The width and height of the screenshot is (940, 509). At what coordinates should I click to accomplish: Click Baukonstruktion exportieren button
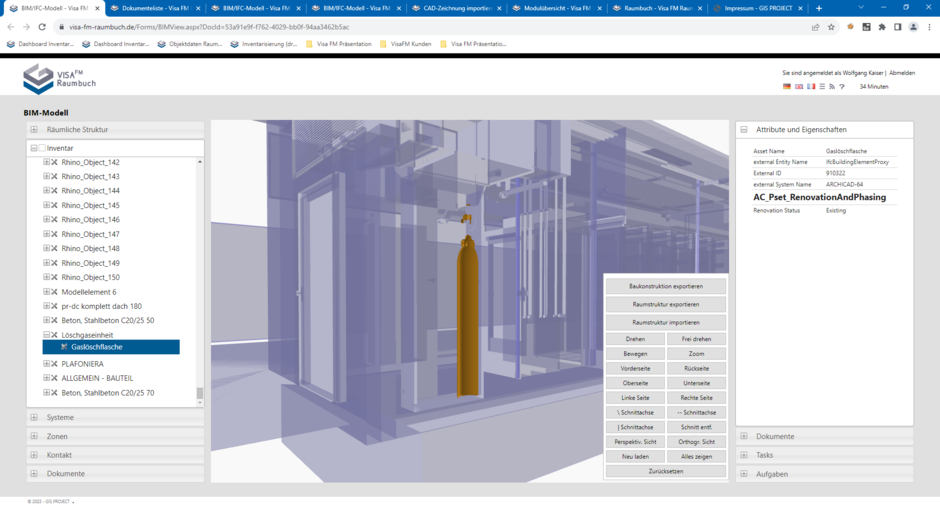point(665,287)
